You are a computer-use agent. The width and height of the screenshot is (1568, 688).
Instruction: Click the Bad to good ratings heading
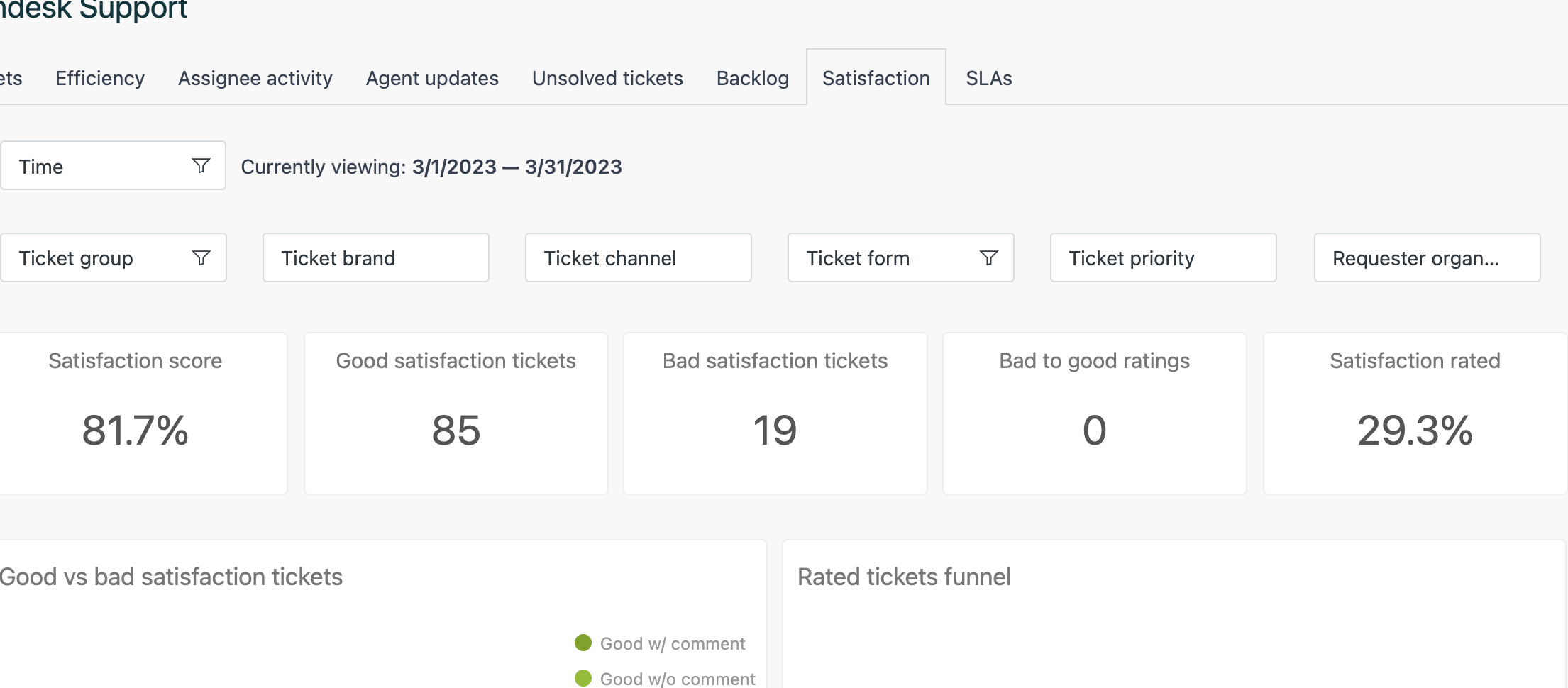click(x=1095, y=360)
